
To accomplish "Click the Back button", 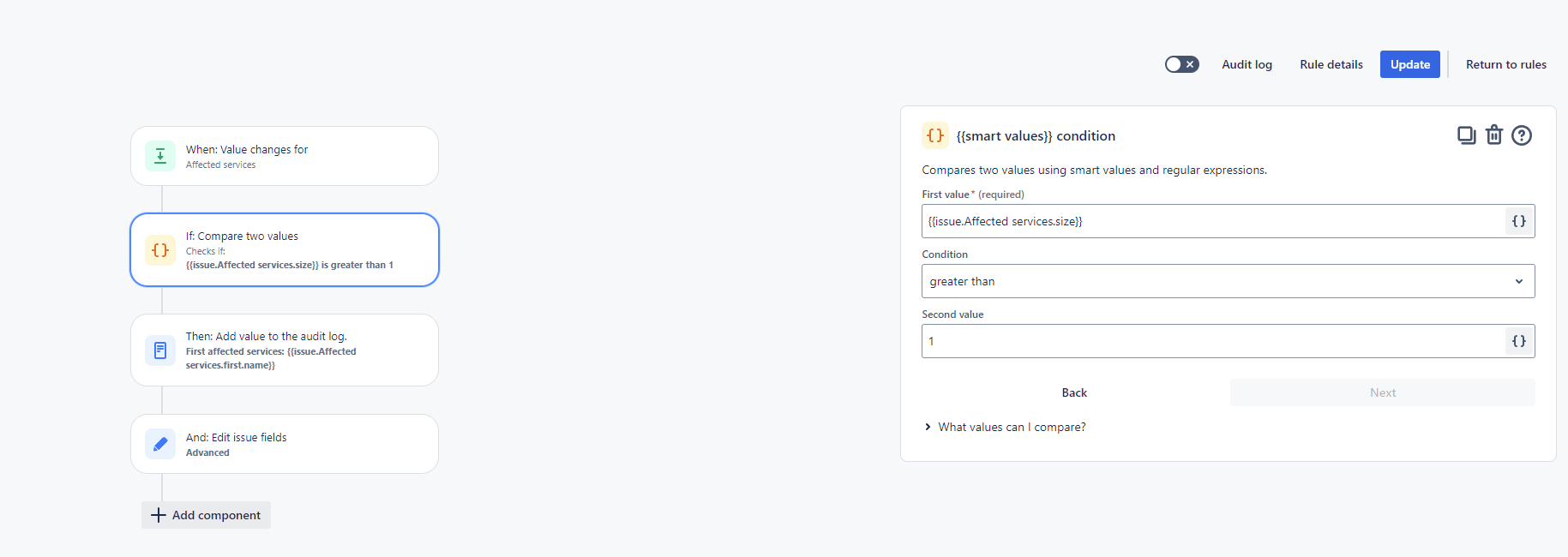I will (1074, 392).
